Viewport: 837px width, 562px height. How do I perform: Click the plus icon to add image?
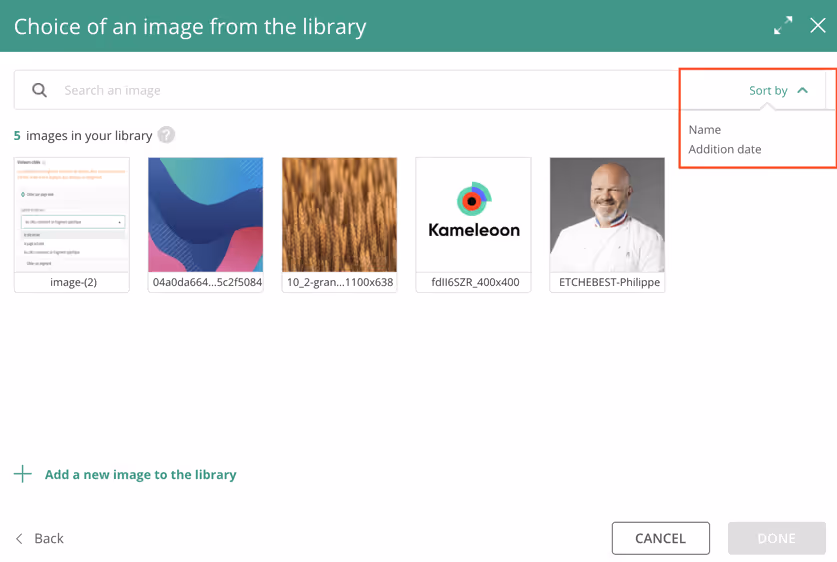click(x=22, y=474)
